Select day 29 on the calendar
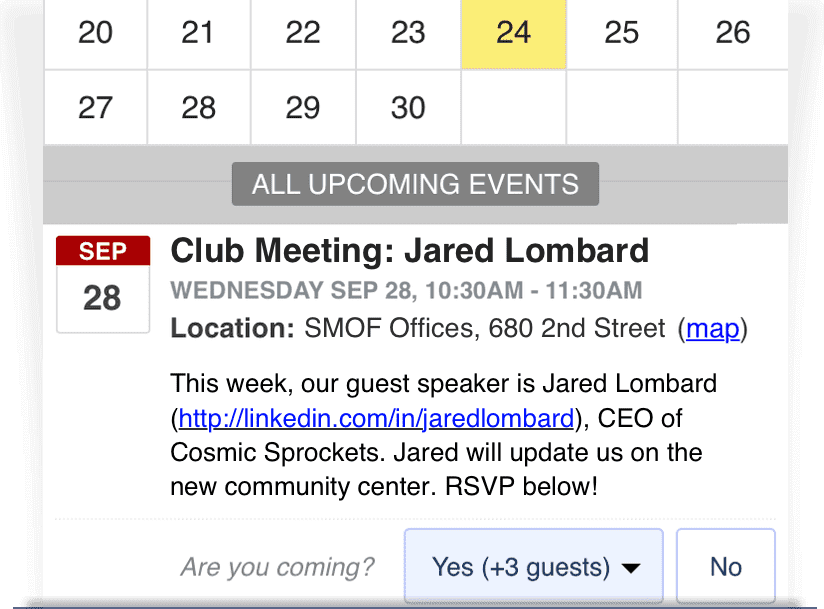This screenshot has width=824, height=609. click(x=302, y=107)
